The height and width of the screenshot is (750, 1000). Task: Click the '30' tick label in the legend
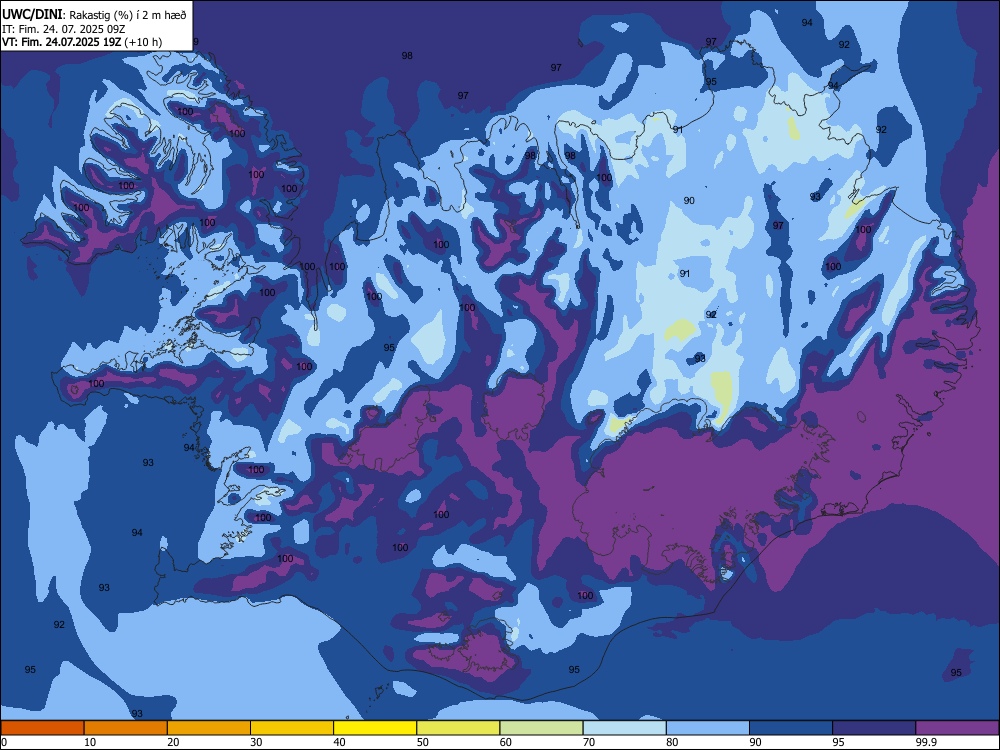(256, 742)
